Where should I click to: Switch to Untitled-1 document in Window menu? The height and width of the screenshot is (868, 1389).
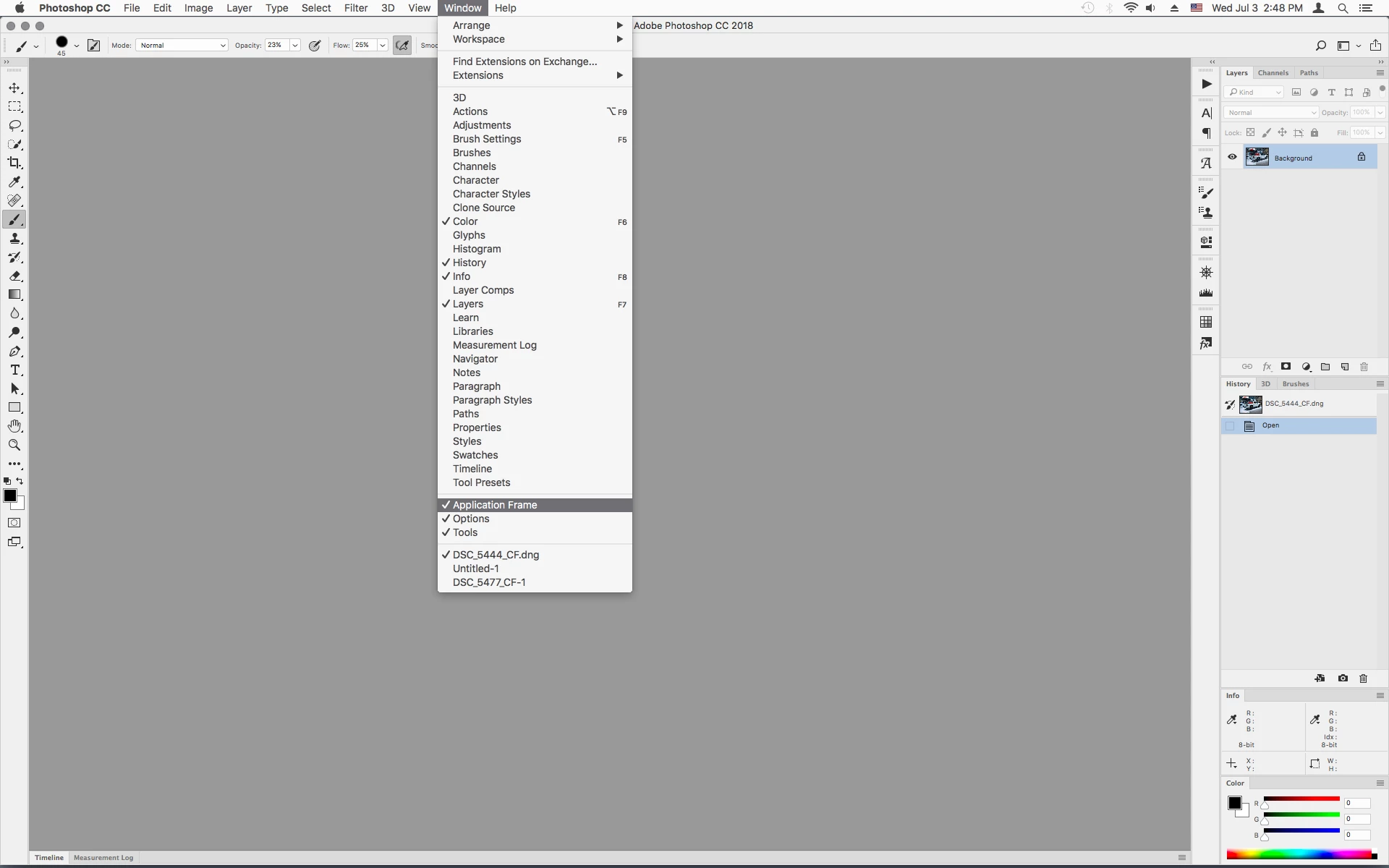[475, 569]
